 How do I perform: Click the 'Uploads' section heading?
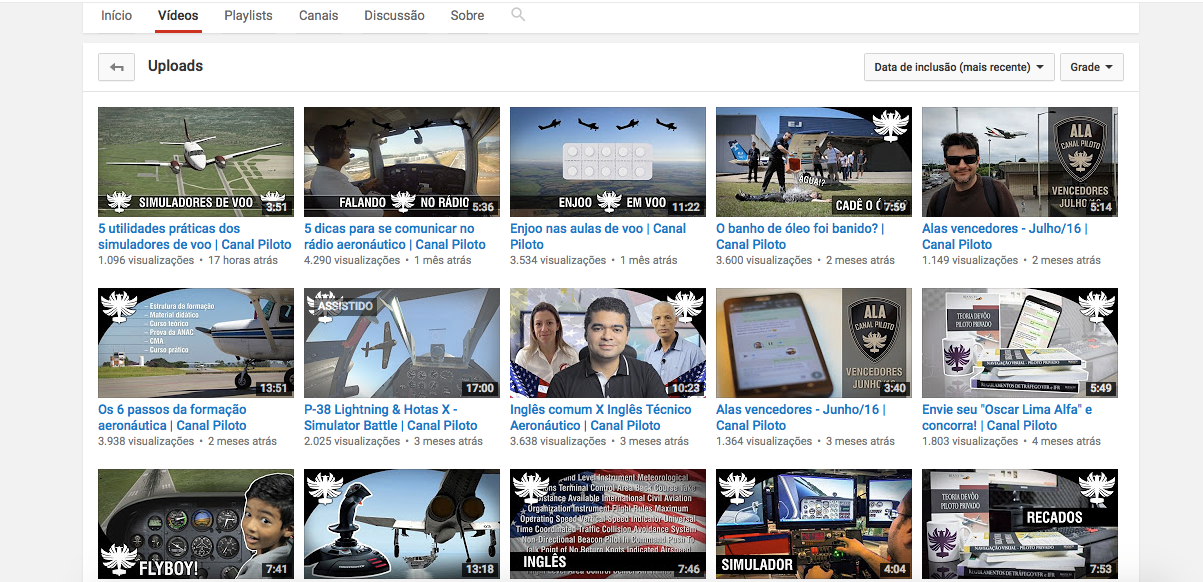175,66
